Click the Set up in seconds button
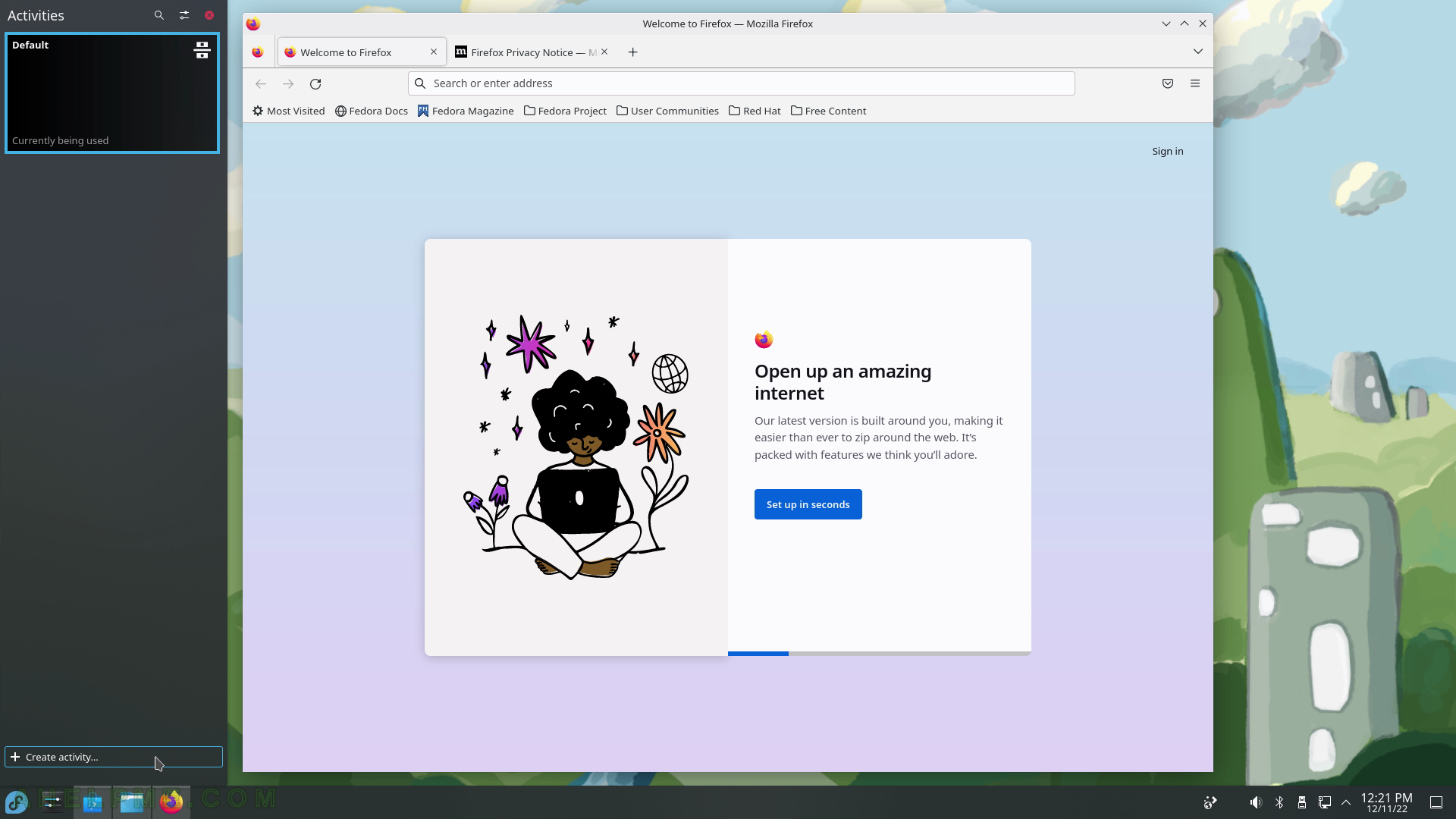Image resolution: width=1456 pixels, height=819 pixels. (x=808, y=504)
